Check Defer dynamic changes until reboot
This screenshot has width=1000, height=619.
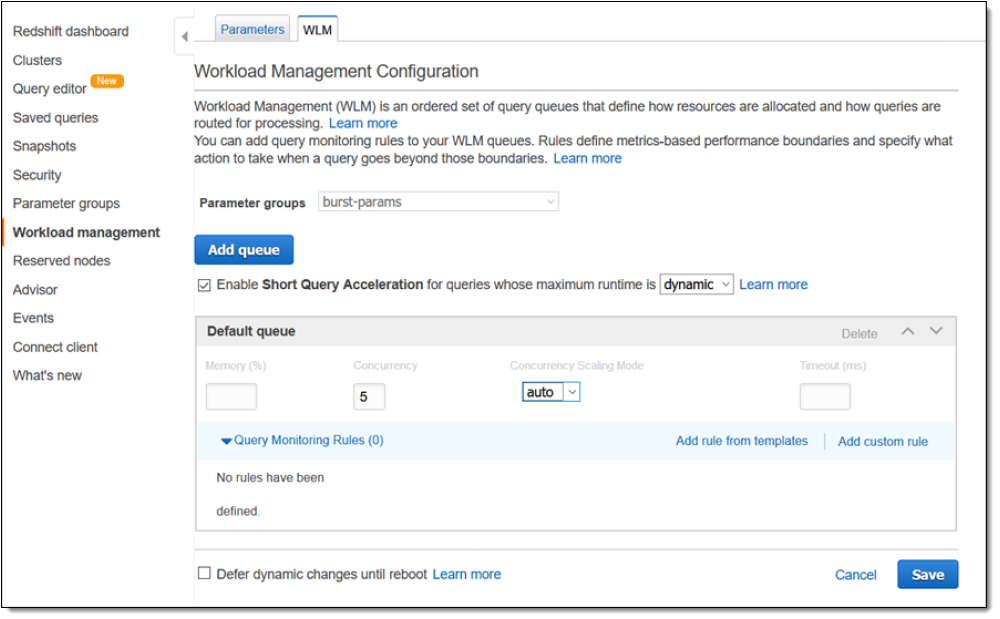pyautogui.click(x=204, y=573)
